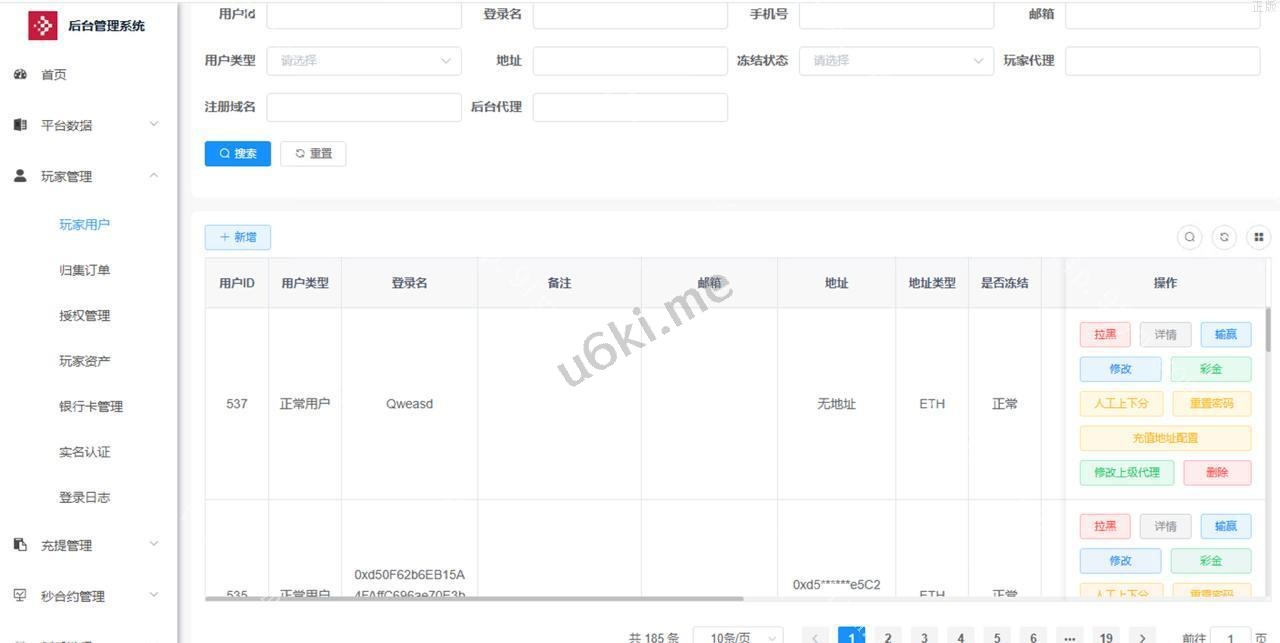This screenshot has width=1280, height=643.
Task: Click the table refresh icon
Action: 1224,237
